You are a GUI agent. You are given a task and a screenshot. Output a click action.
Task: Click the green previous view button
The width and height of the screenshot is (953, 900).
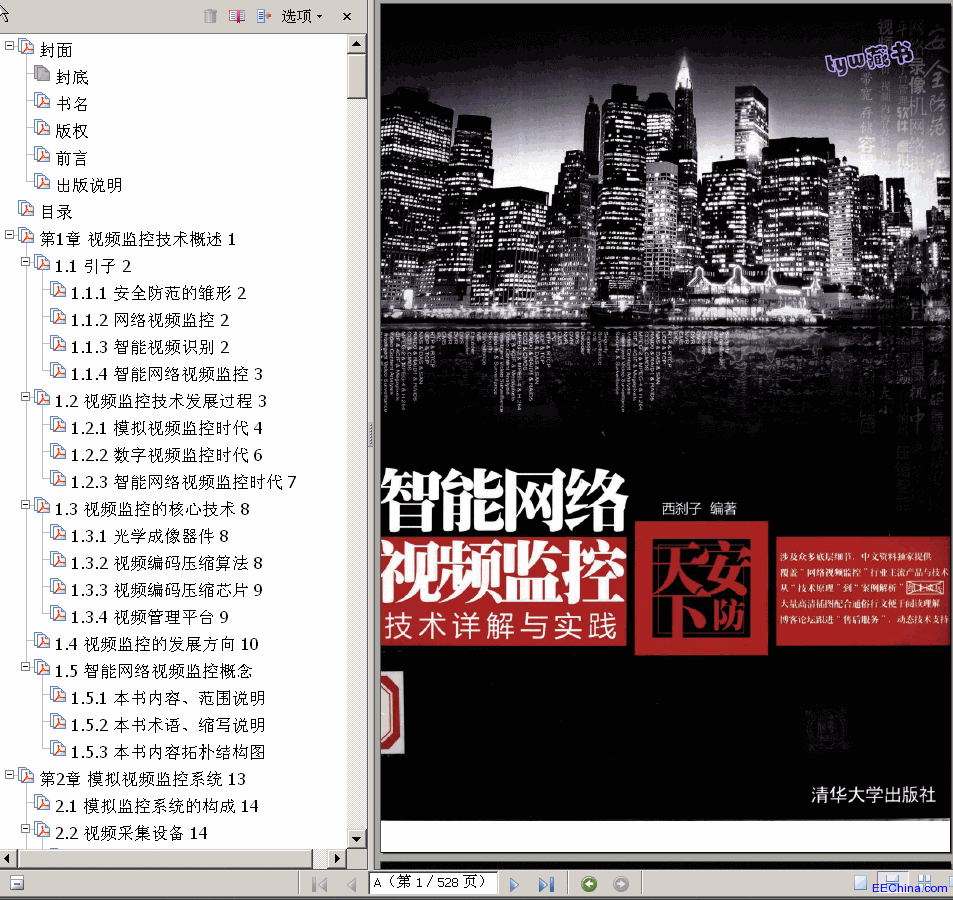coord(590,884)
